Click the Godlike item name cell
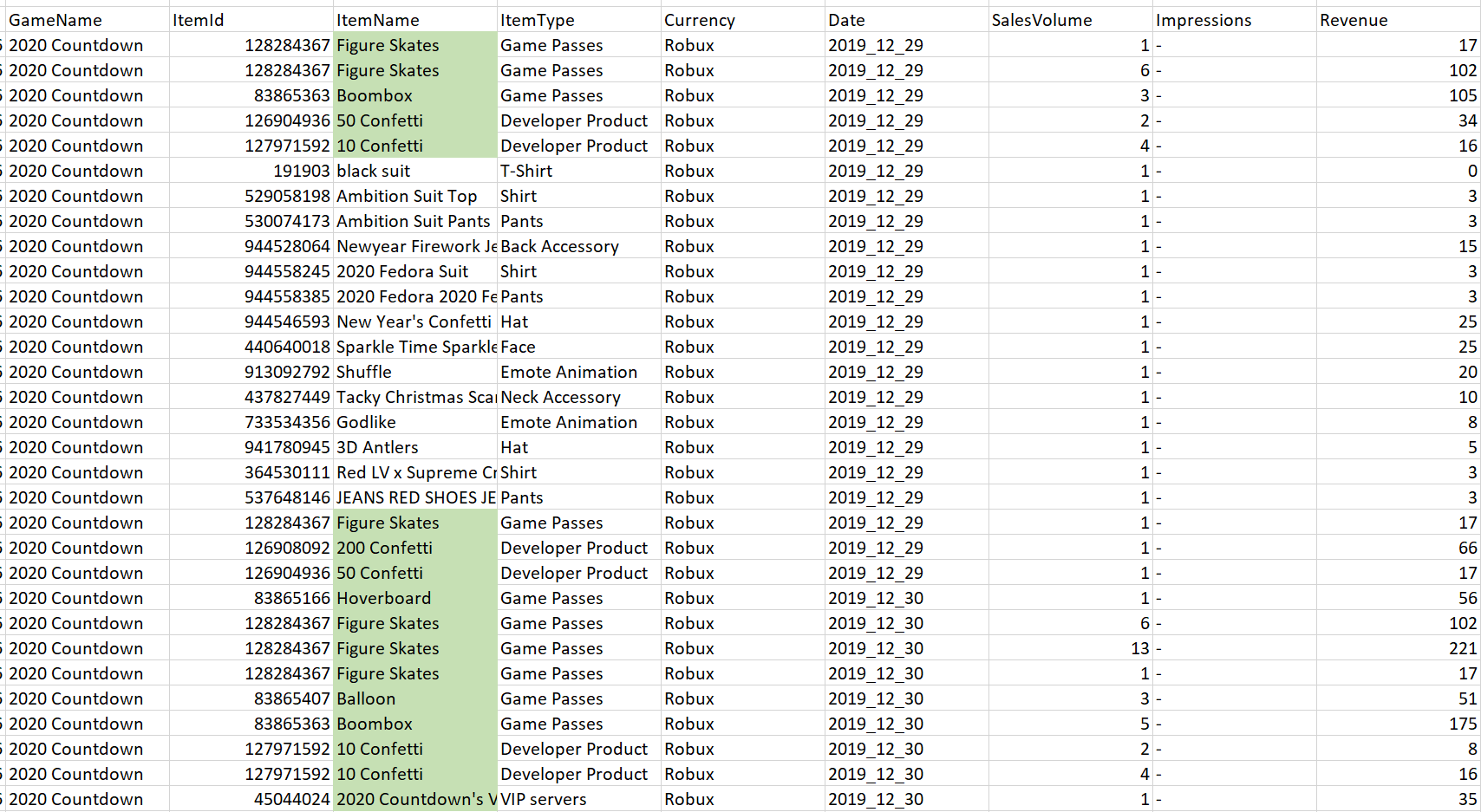 [414, 422]
